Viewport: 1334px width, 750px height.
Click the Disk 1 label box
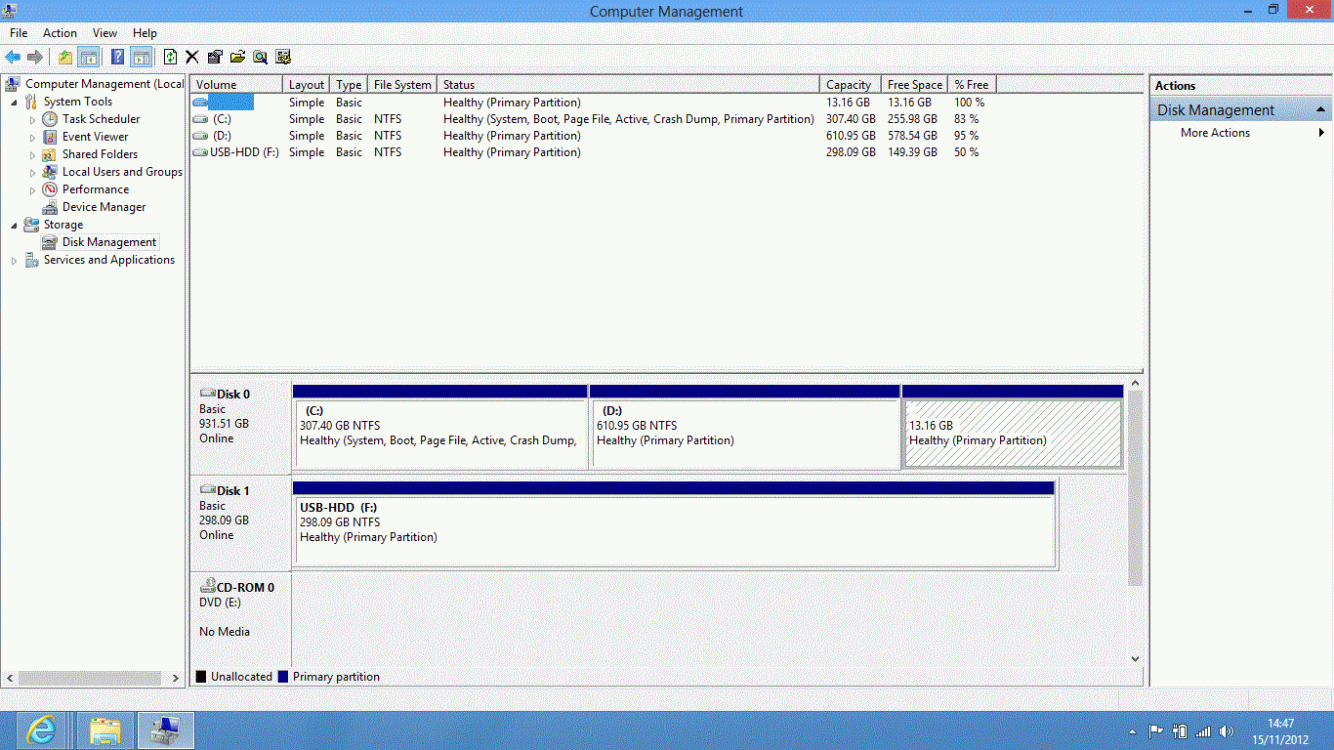tap(241, 523)
